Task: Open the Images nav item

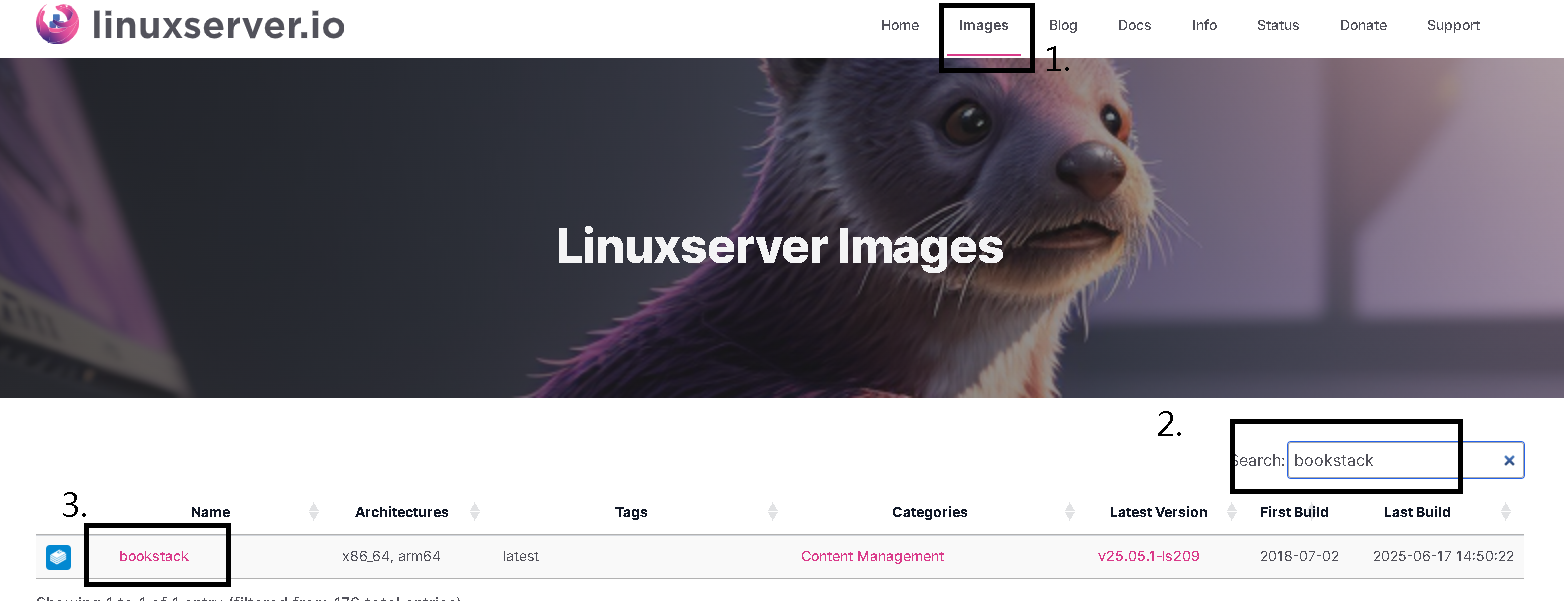Action: coord(984,25)
